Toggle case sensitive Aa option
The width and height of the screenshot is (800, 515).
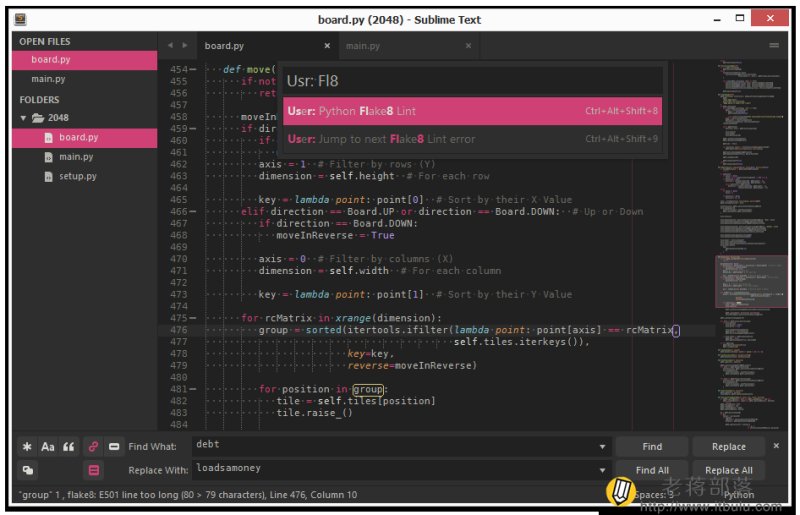(48, 447)
